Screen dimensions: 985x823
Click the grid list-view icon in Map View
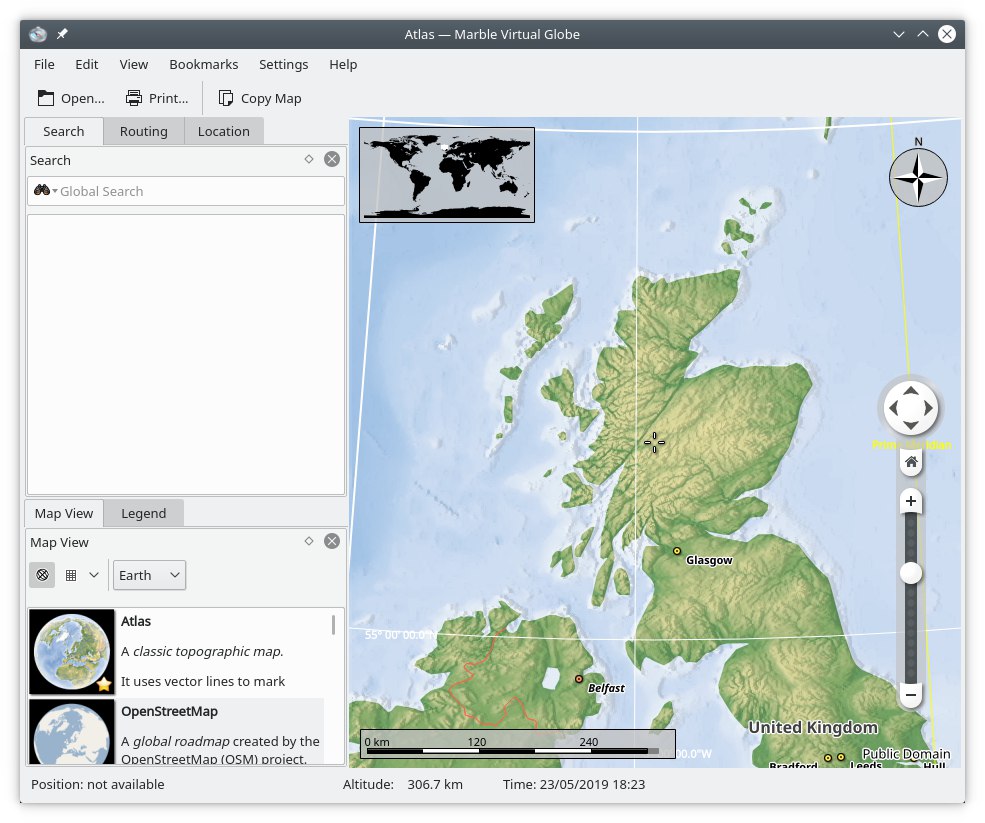click(71, 575)
